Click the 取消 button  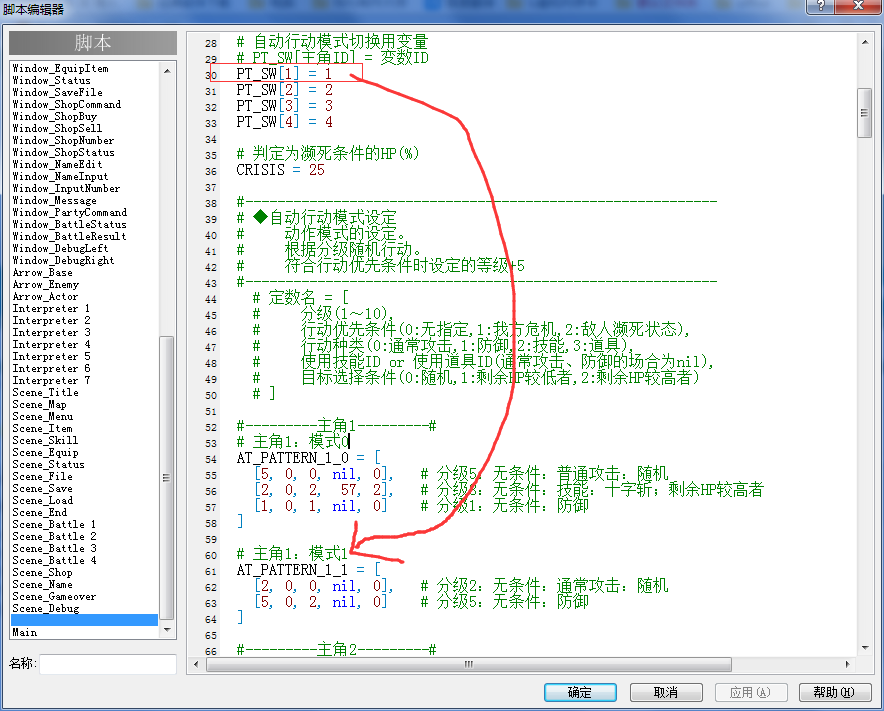(666, 692)
